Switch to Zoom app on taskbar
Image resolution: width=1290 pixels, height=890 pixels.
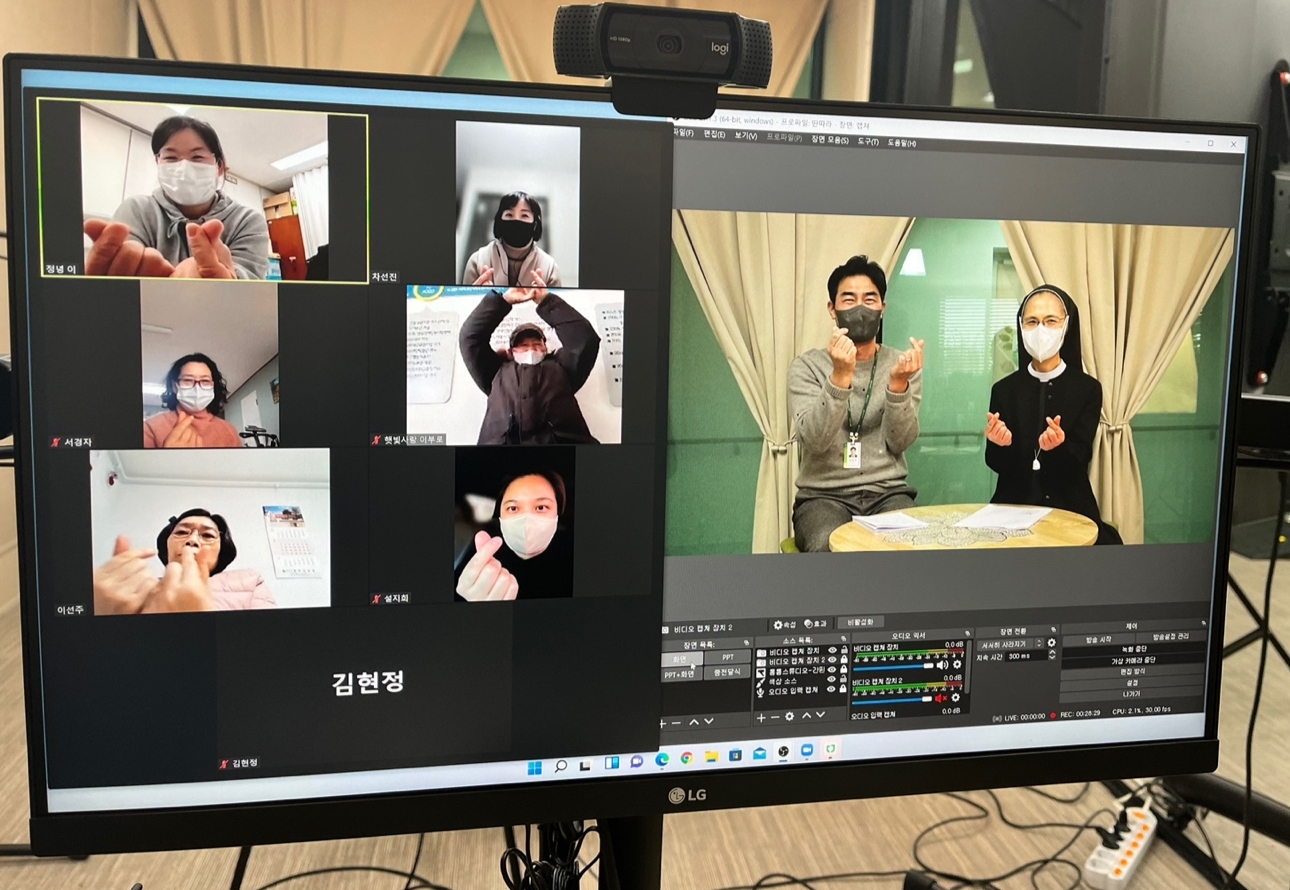click(x=807, y=750)
